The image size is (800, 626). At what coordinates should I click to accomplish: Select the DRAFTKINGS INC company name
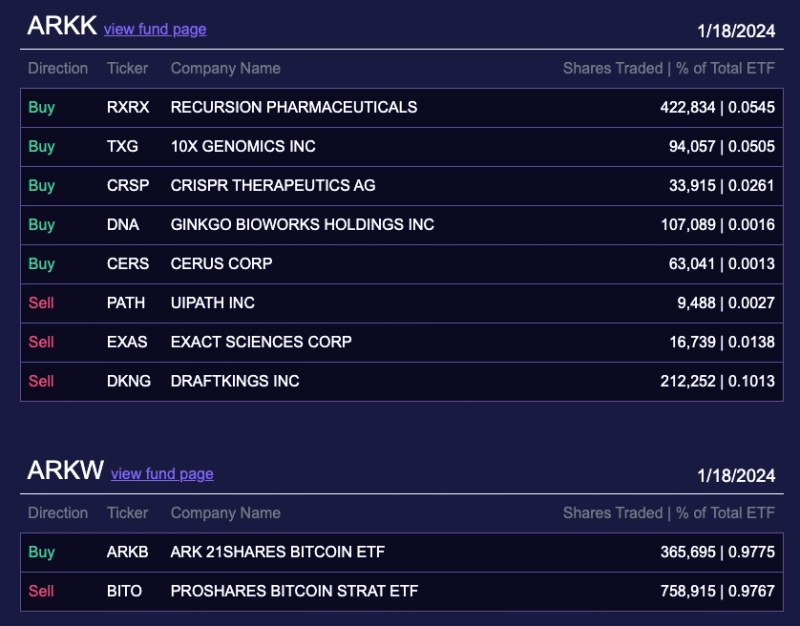(x=235, y=380)
